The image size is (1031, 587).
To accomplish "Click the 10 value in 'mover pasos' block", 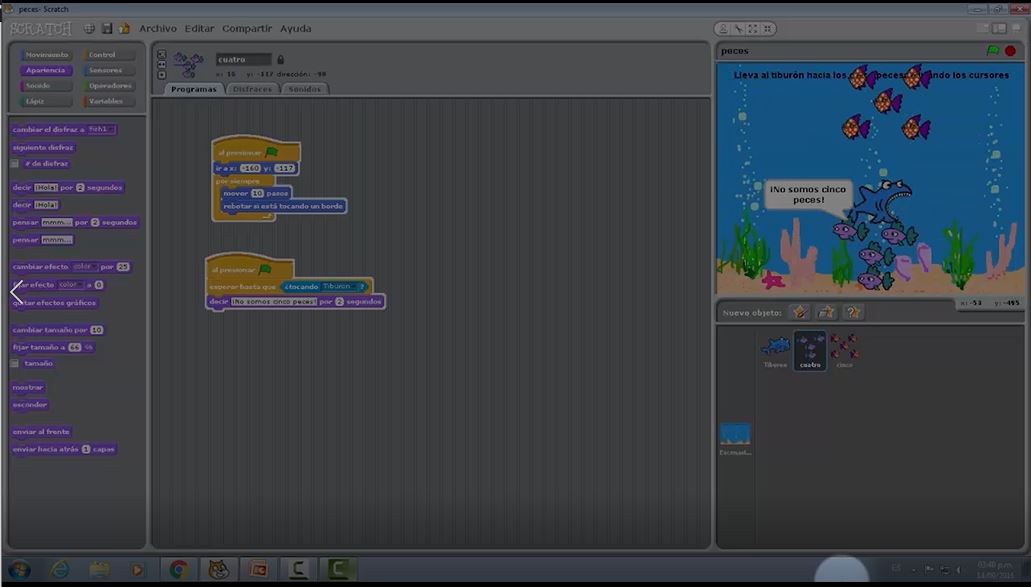I will click(257, 193).
